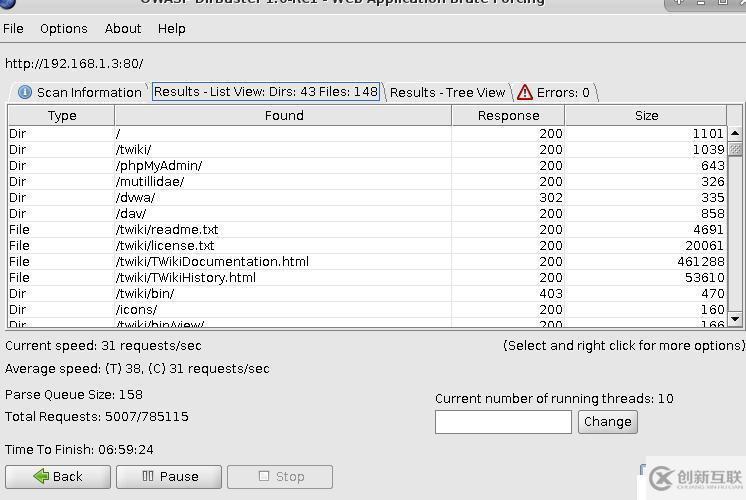
Task: Click the scrollbar up arrow
Action: pyautogui.click(x=735, y=134)
